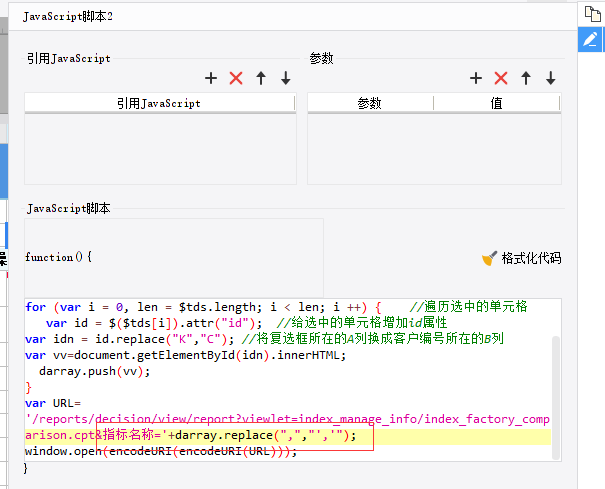Delete selected parameter row
This screenshot has width=605, height=489.
[x=501, y=78]
